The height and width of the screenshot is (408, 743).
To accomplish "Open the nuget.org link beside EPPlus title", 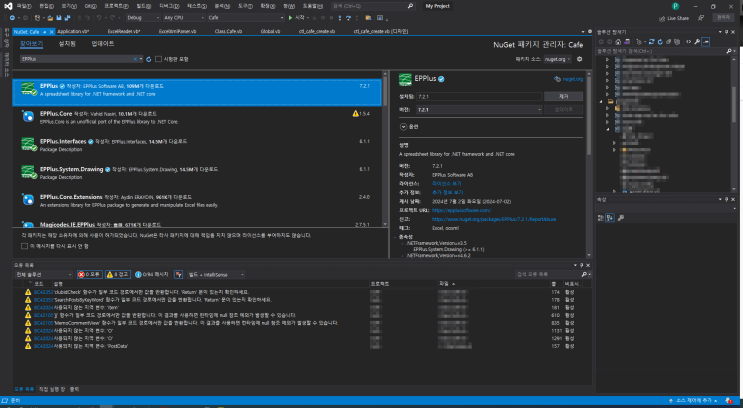I will click(571, 78).
